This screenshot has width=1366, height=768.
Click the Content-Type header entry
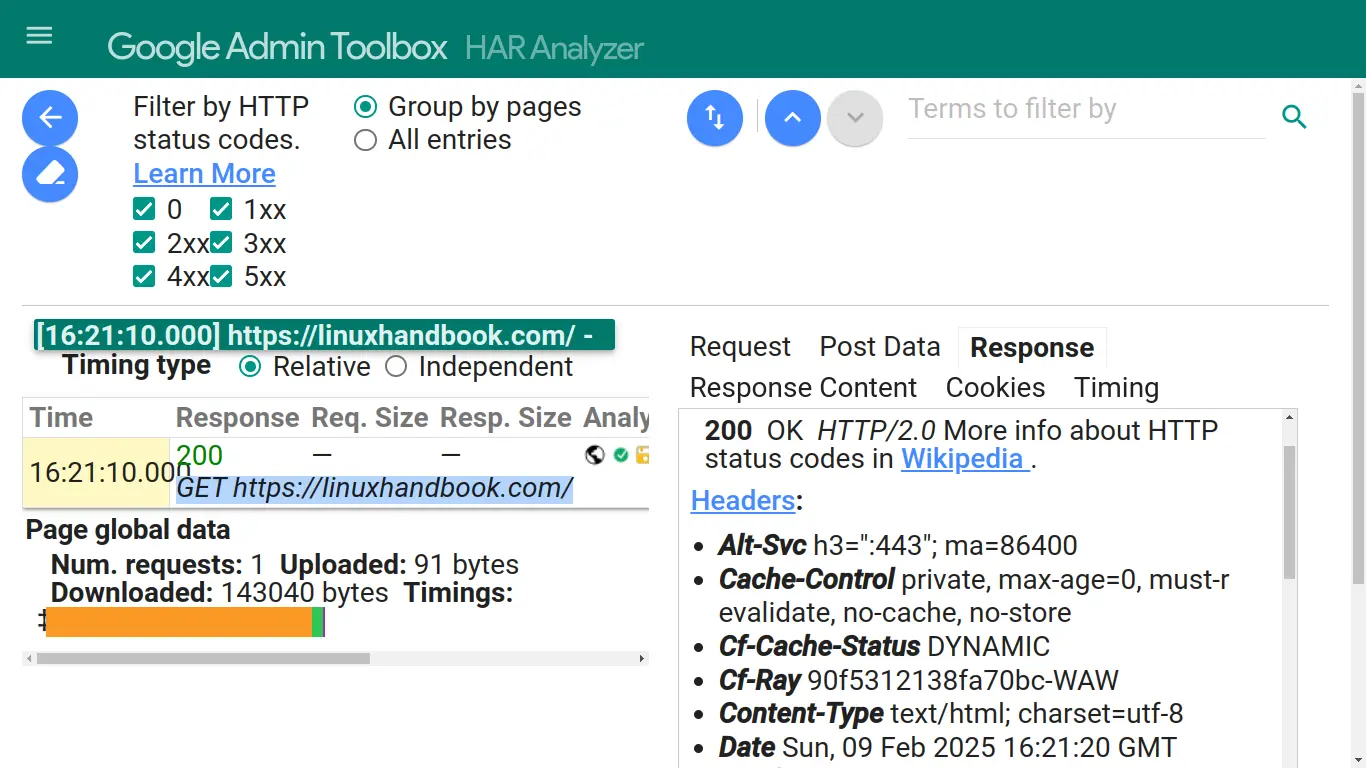(951, 713)
